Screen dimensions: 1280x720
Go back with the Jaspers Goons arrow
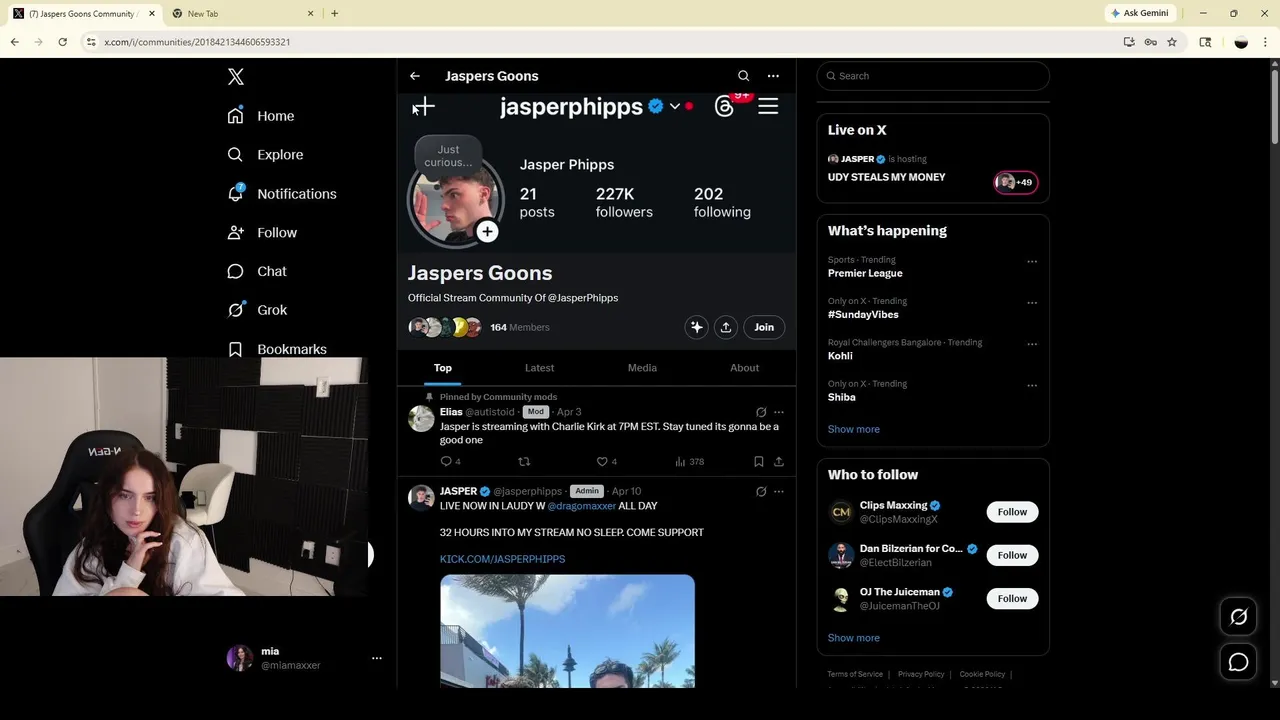(415, 76)
